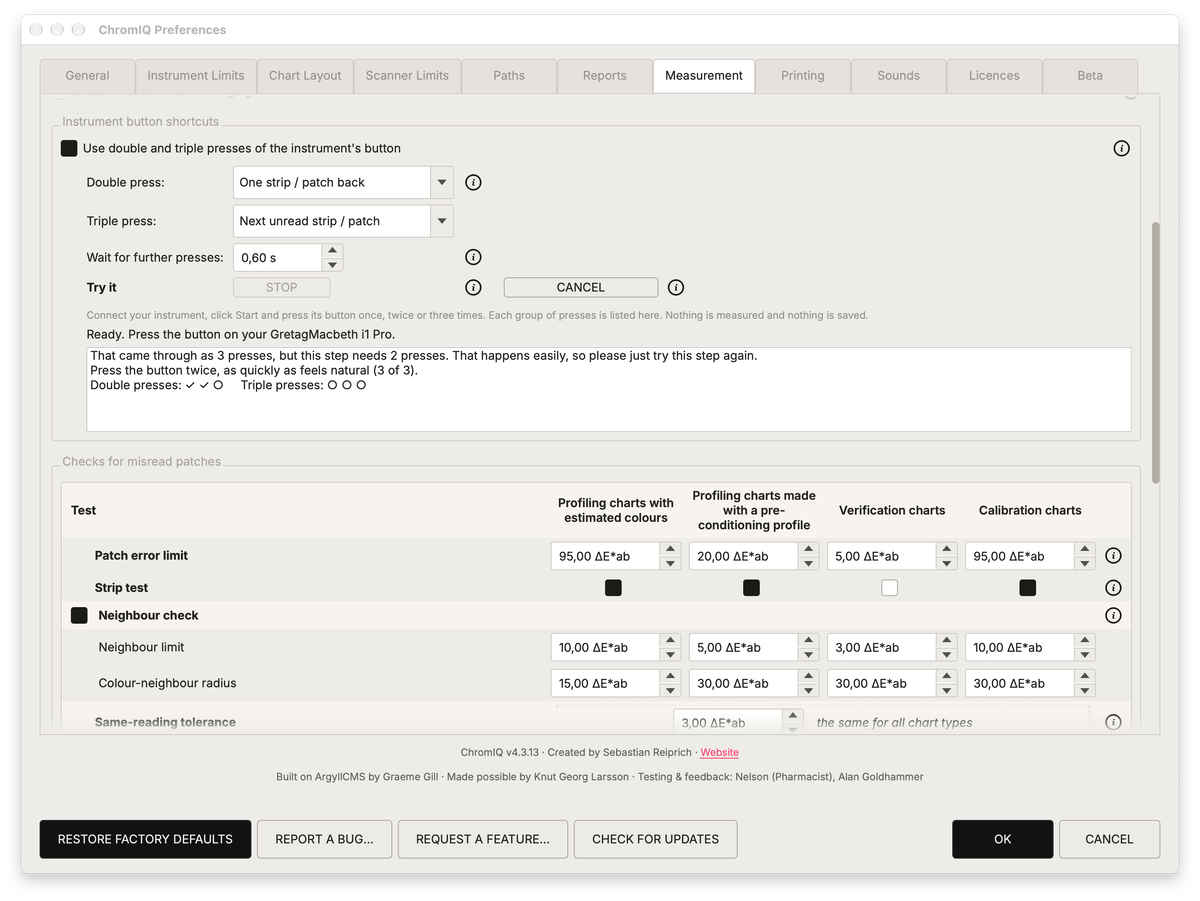Increase the Wait for further presses time

[x=333, y=251]
